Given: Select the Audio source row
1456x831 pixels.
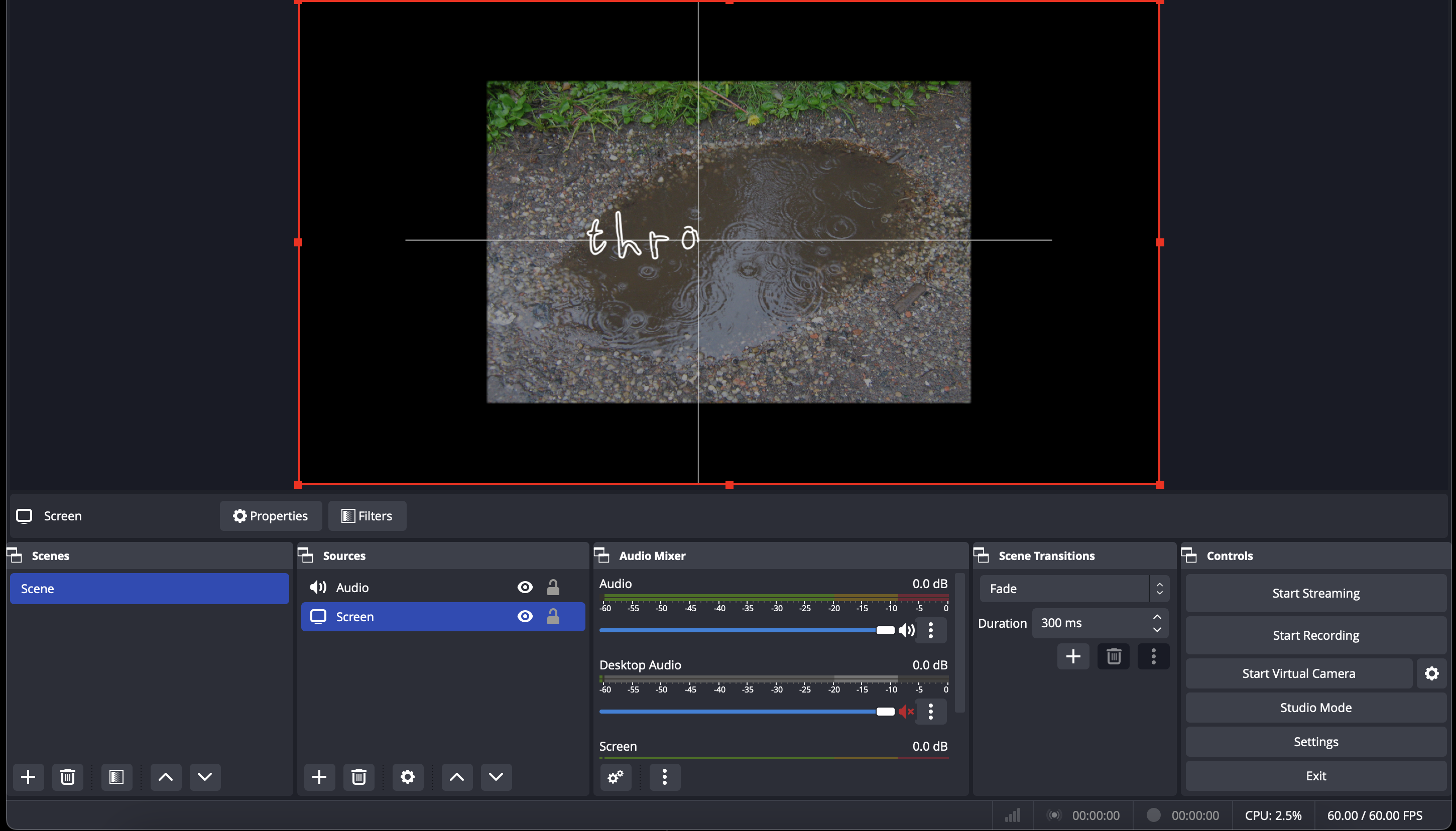Looking at the screenshot, I should click(x=443, y=587).
